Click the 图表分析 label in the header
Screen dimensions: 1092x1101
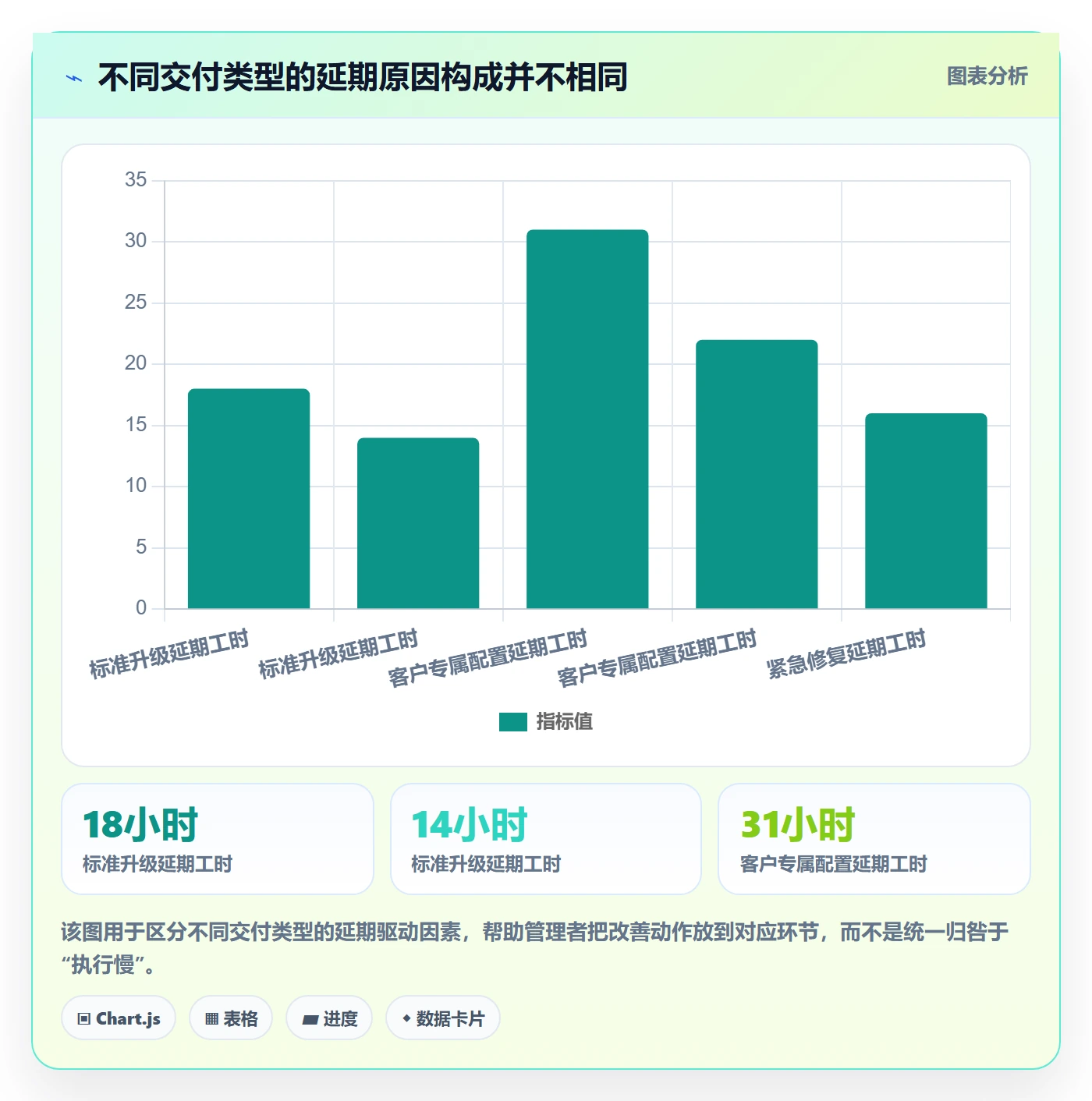(987, 76)
